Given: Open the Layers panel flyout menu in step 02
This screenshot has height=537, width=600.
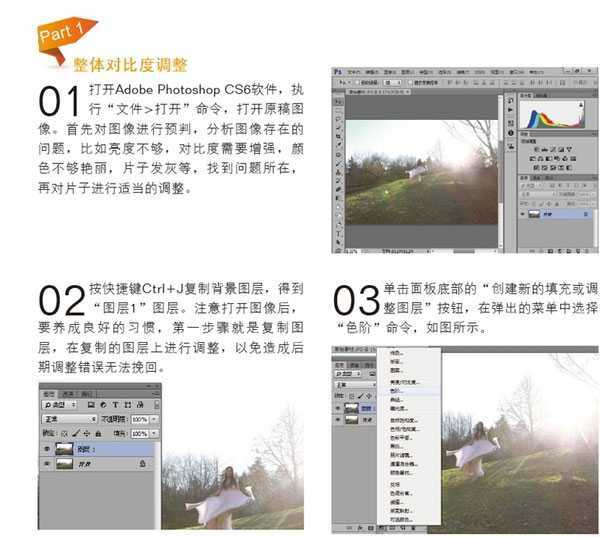Looking at the screenshot, I should pos(156,393).
